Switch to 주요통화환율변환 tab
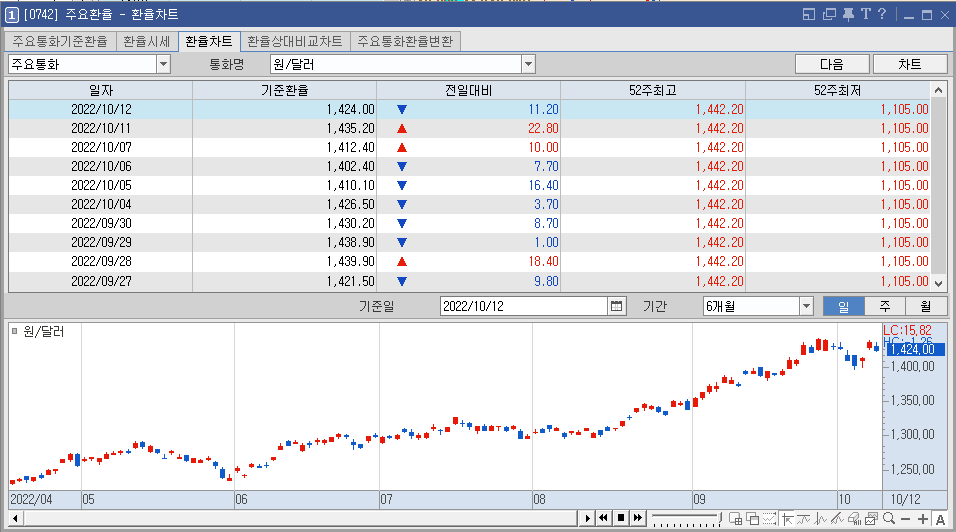 pos(405,41)
